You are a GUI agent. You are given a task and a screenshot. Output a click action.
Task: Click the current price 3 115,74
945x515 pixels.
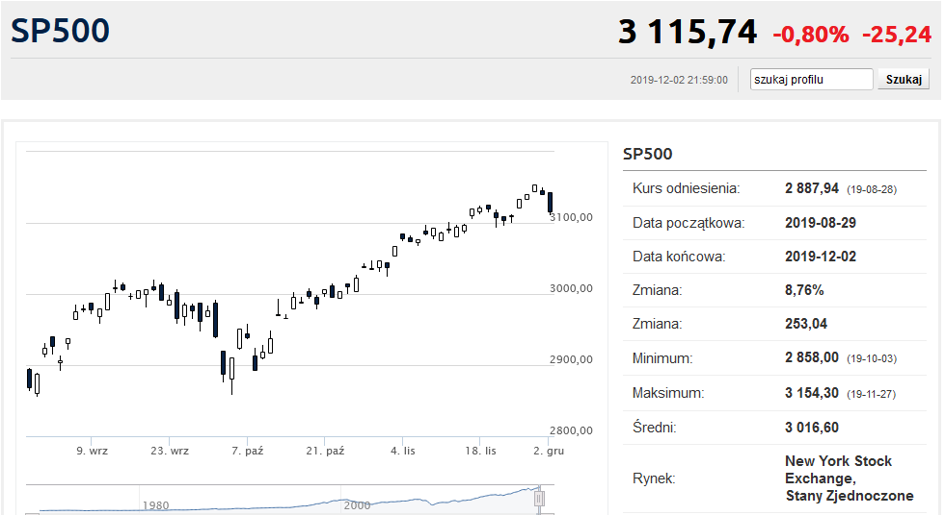[x=687, y=32]
